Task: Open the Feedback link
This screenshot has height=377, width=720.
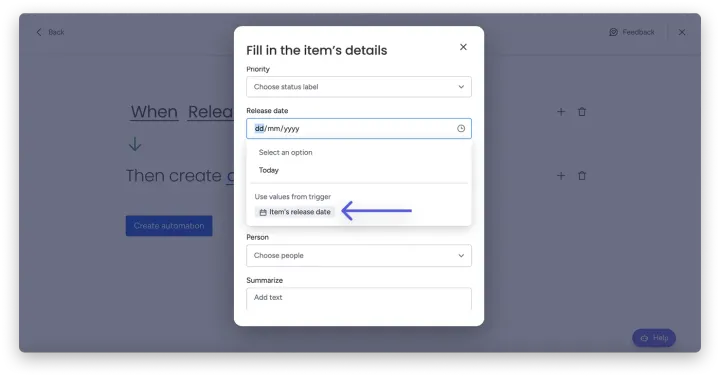Action: (632, 32)
